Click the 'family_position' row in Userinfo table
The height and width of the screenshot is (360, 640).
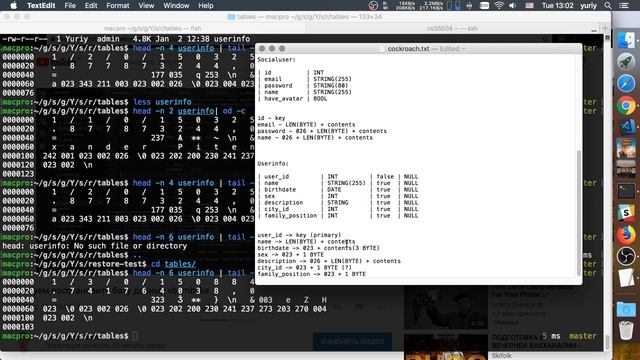click(x=338, y=216)
